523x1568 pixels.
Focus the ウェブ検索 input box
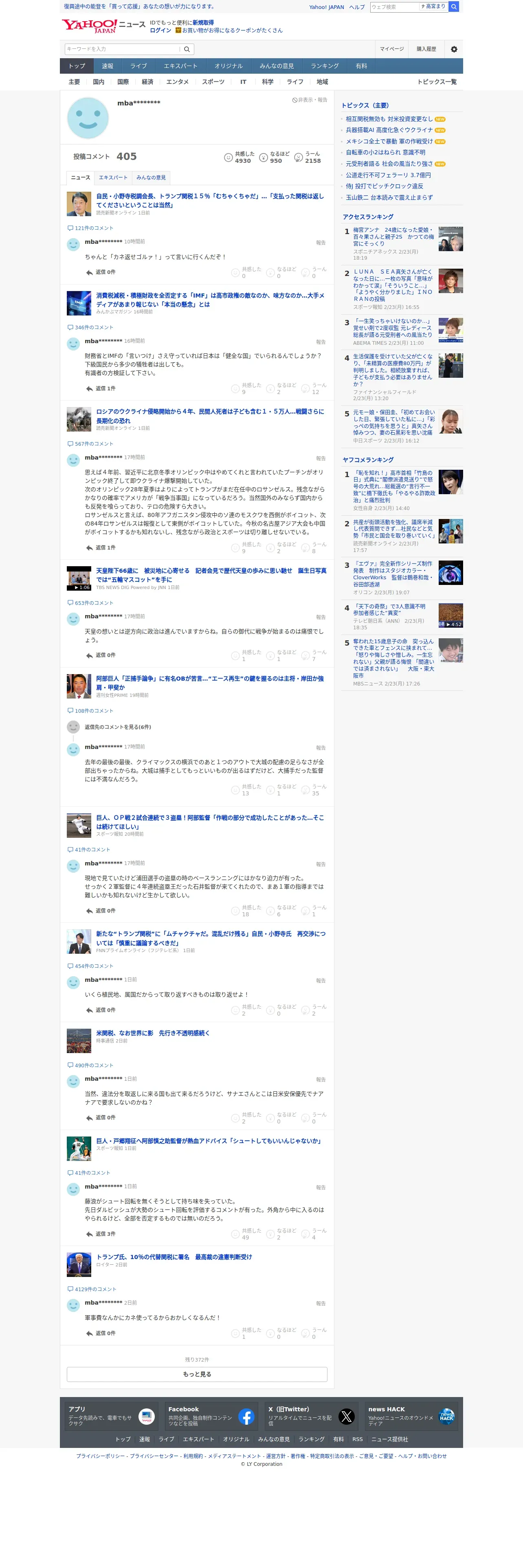[x=395, y=7]
